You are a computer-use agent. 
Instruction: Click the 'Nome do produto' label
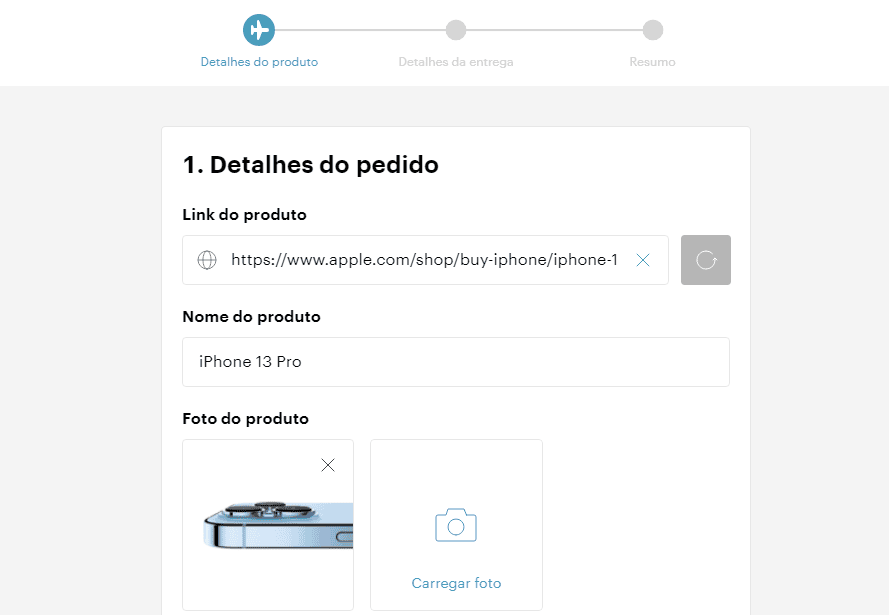(x=252, y=317)
